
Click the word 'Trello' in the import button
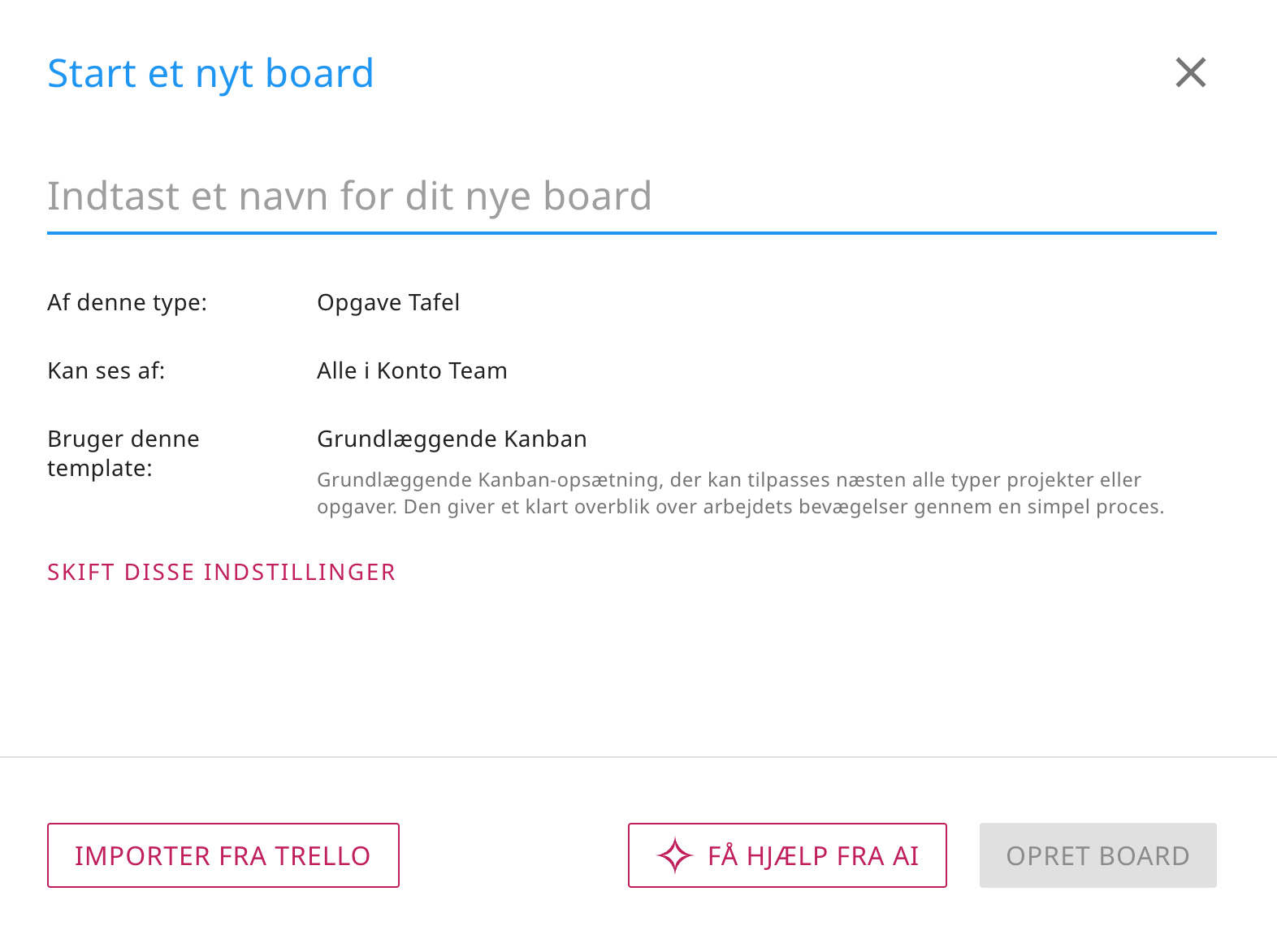point(322,856)
